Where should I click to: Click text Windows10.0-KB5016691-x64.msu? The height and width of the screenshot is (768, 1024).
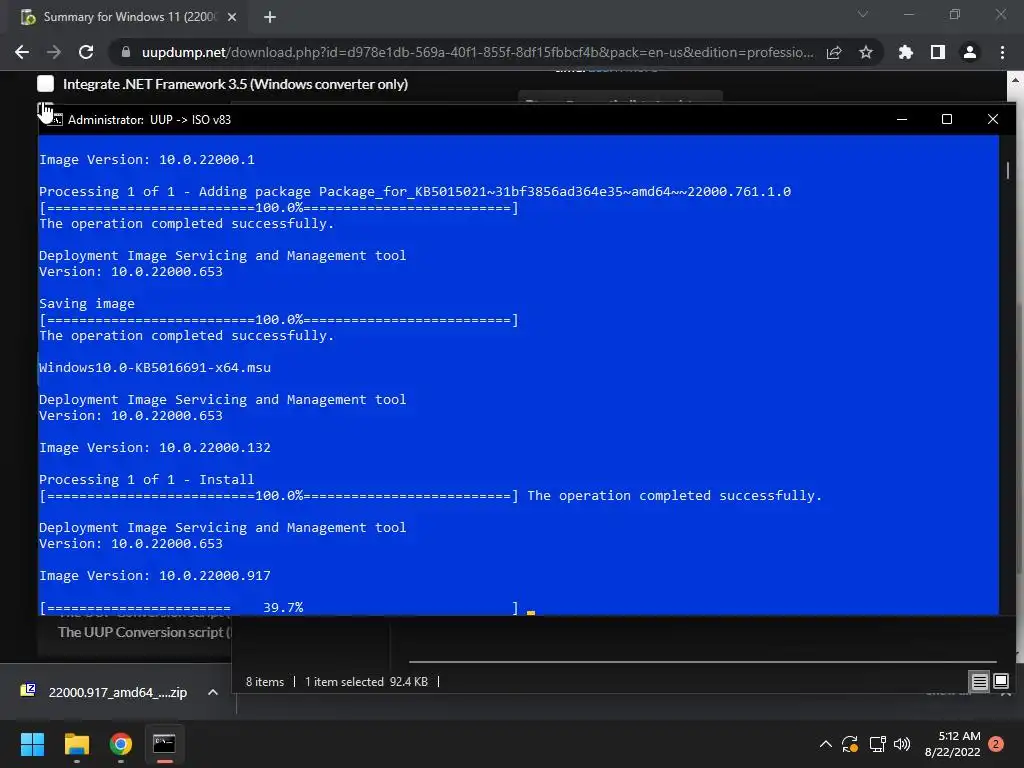155,368
